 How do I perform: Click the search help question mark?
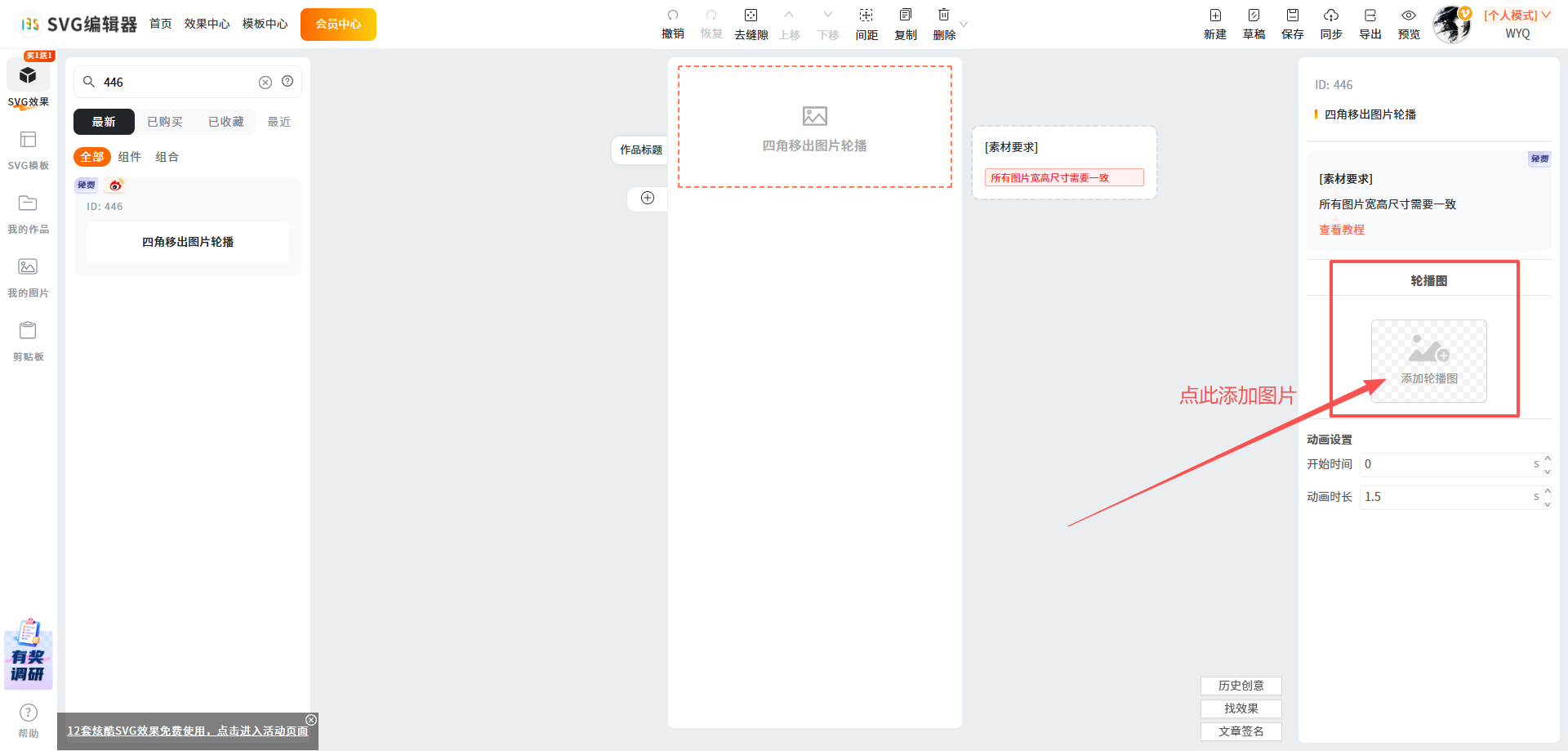click(287, 82)
